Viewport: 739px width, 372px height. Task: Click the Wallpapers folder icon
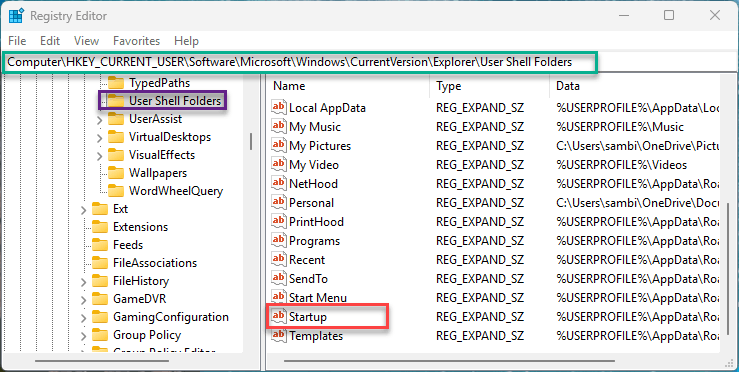pos(116,173)
